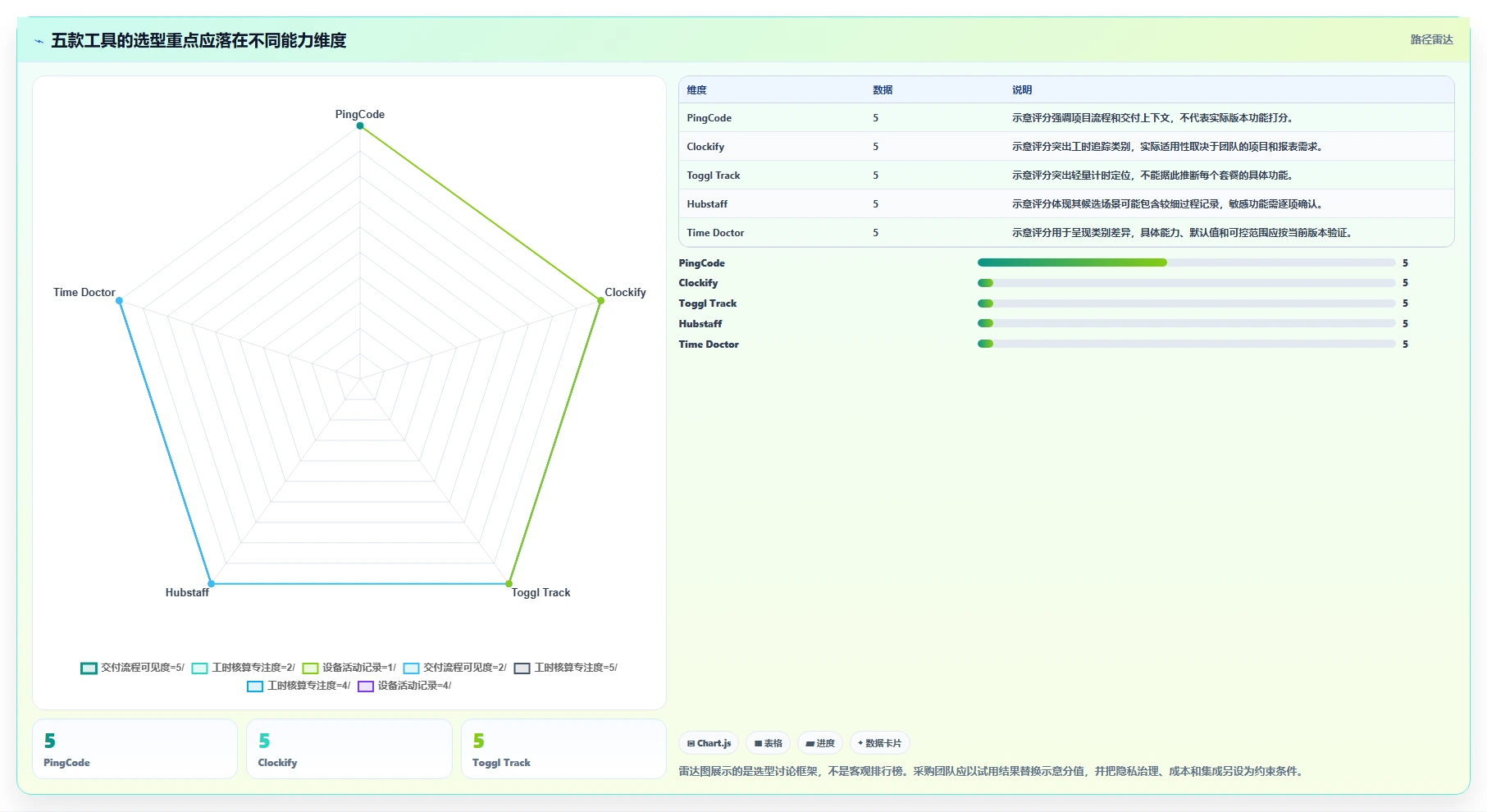Click the description starting 示意评分突出轻量计时定位
Screen dimensions: 1487x812
click(x=1154, y=176)
